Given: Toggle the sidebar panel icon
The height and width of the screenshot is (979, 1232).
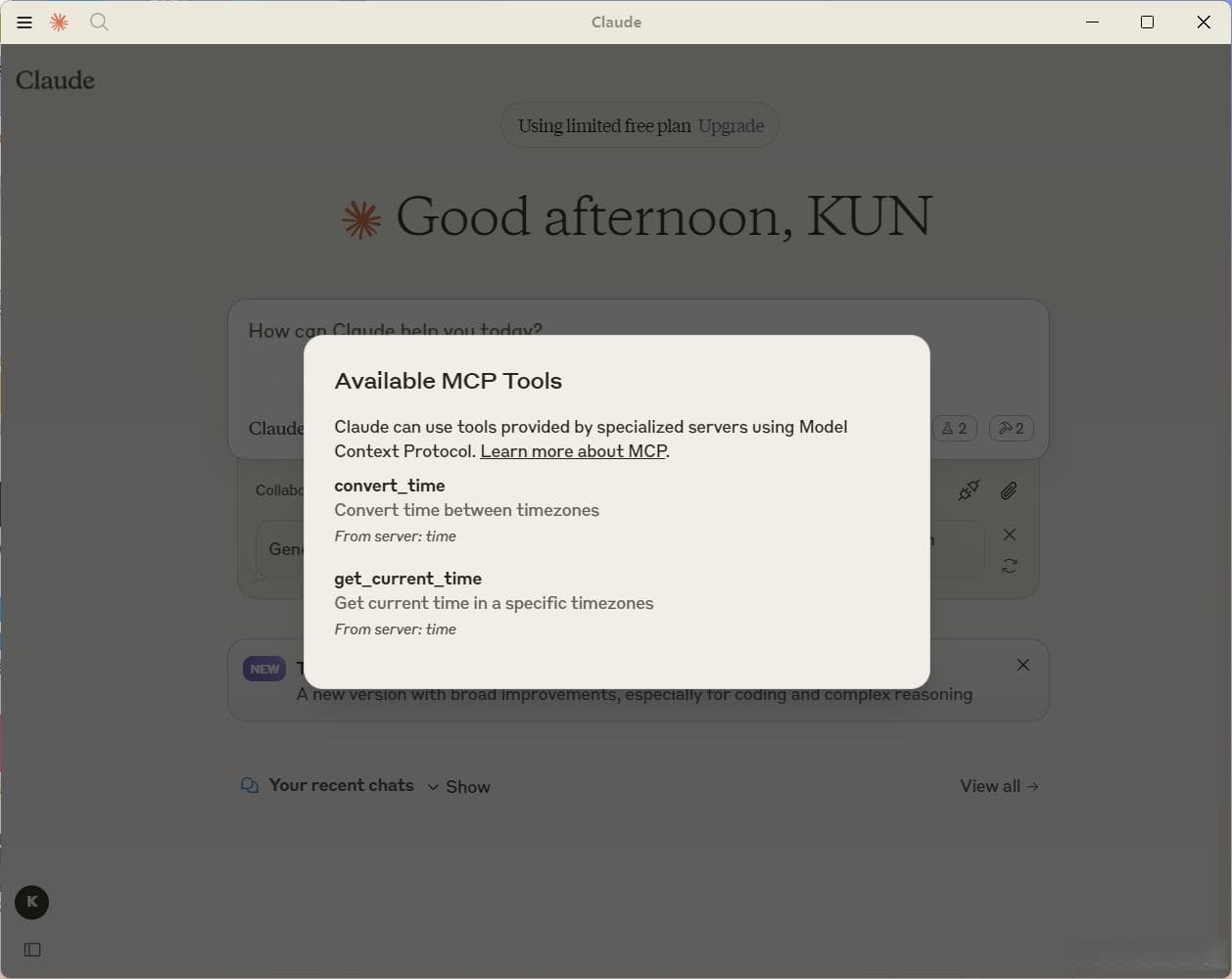Looking at the screenshot, I should (x=32, y=950).
